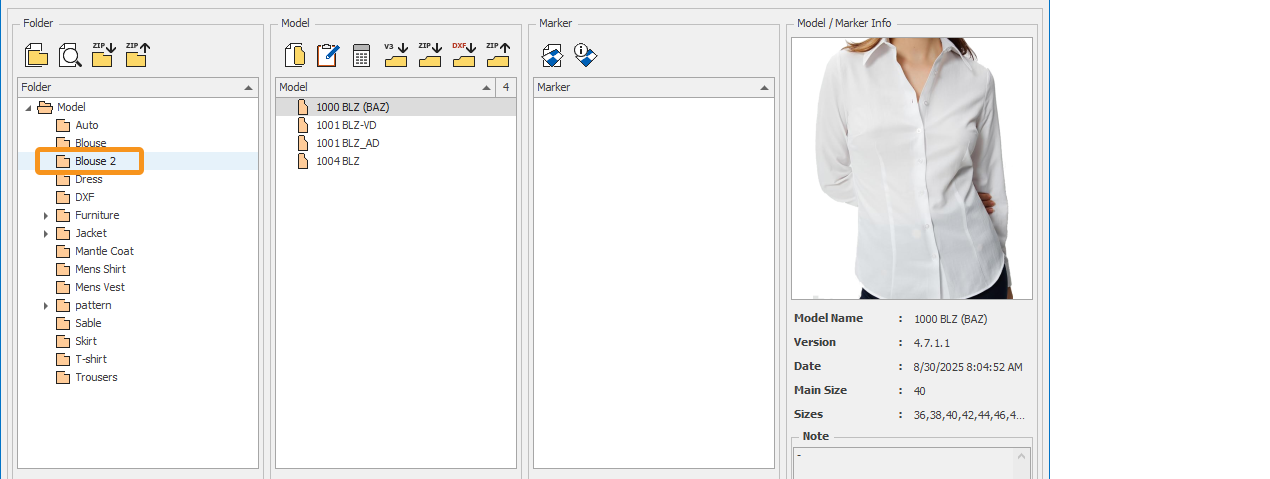Click the blouse preview image

tap(911, 168)
